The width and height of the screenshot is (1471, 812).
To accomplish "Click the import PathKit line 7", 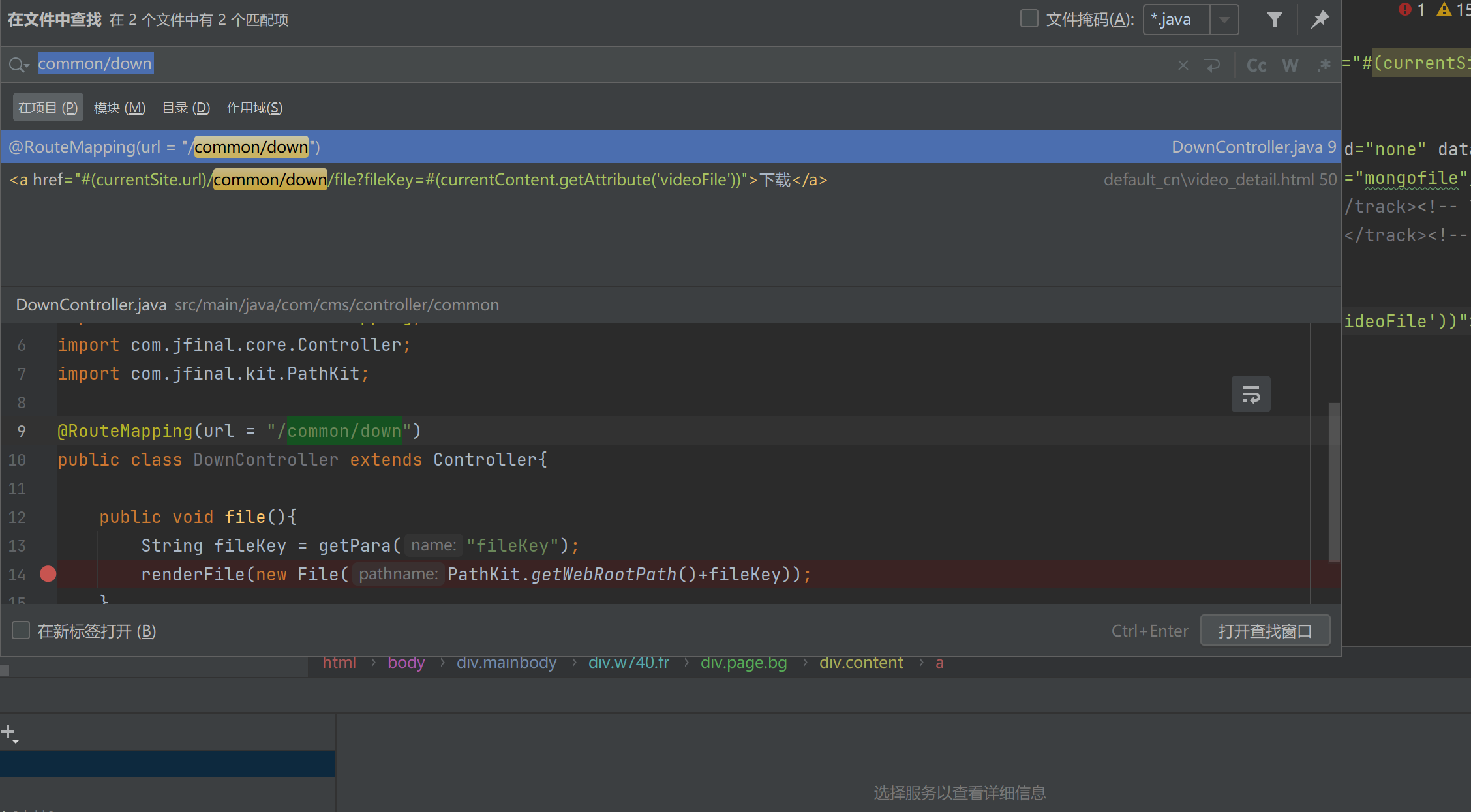I will [x=213, y=374].
